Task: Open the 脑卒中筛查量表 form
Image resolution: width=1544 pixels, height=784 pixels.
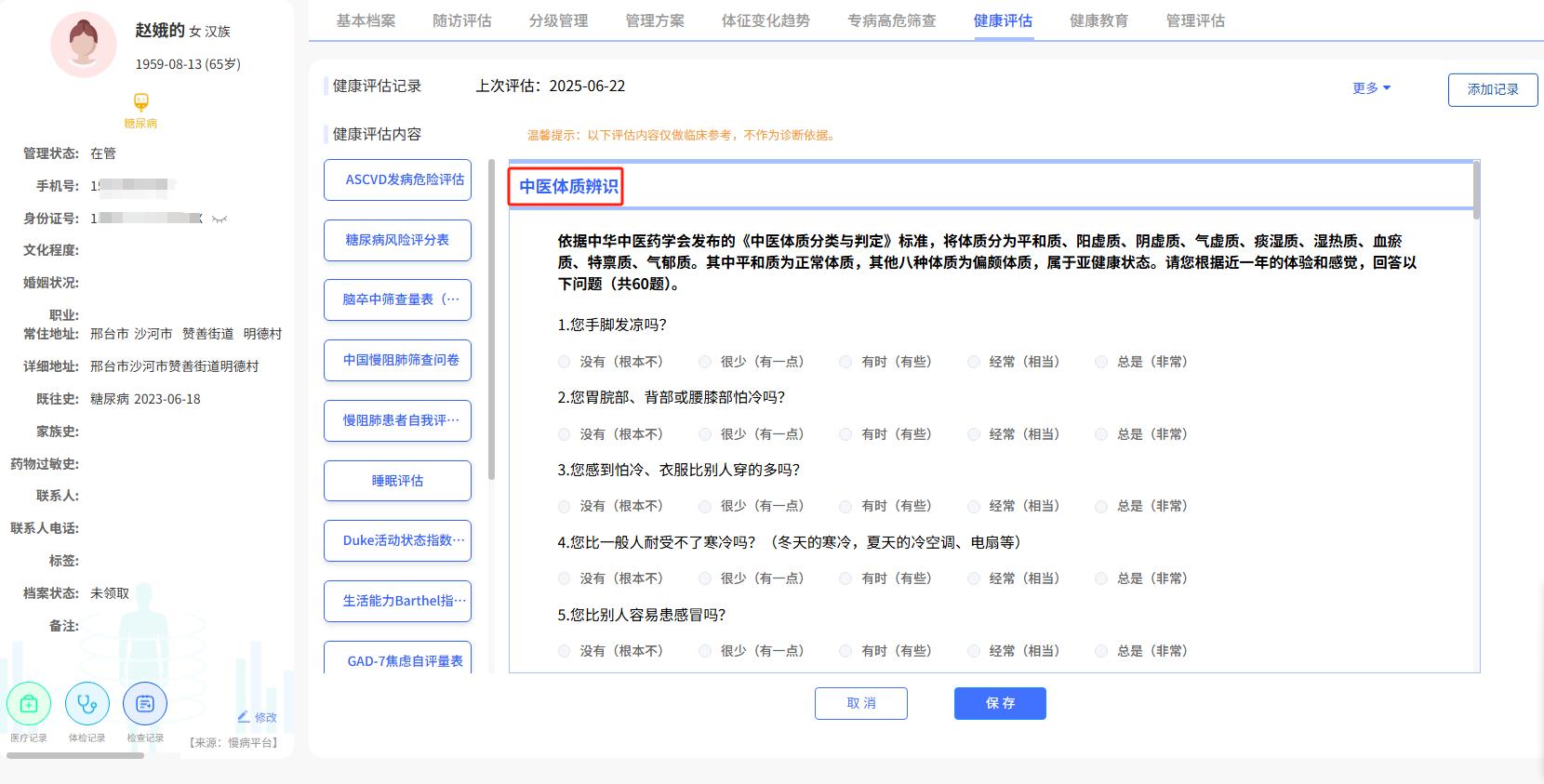Action: pos(397,299)
